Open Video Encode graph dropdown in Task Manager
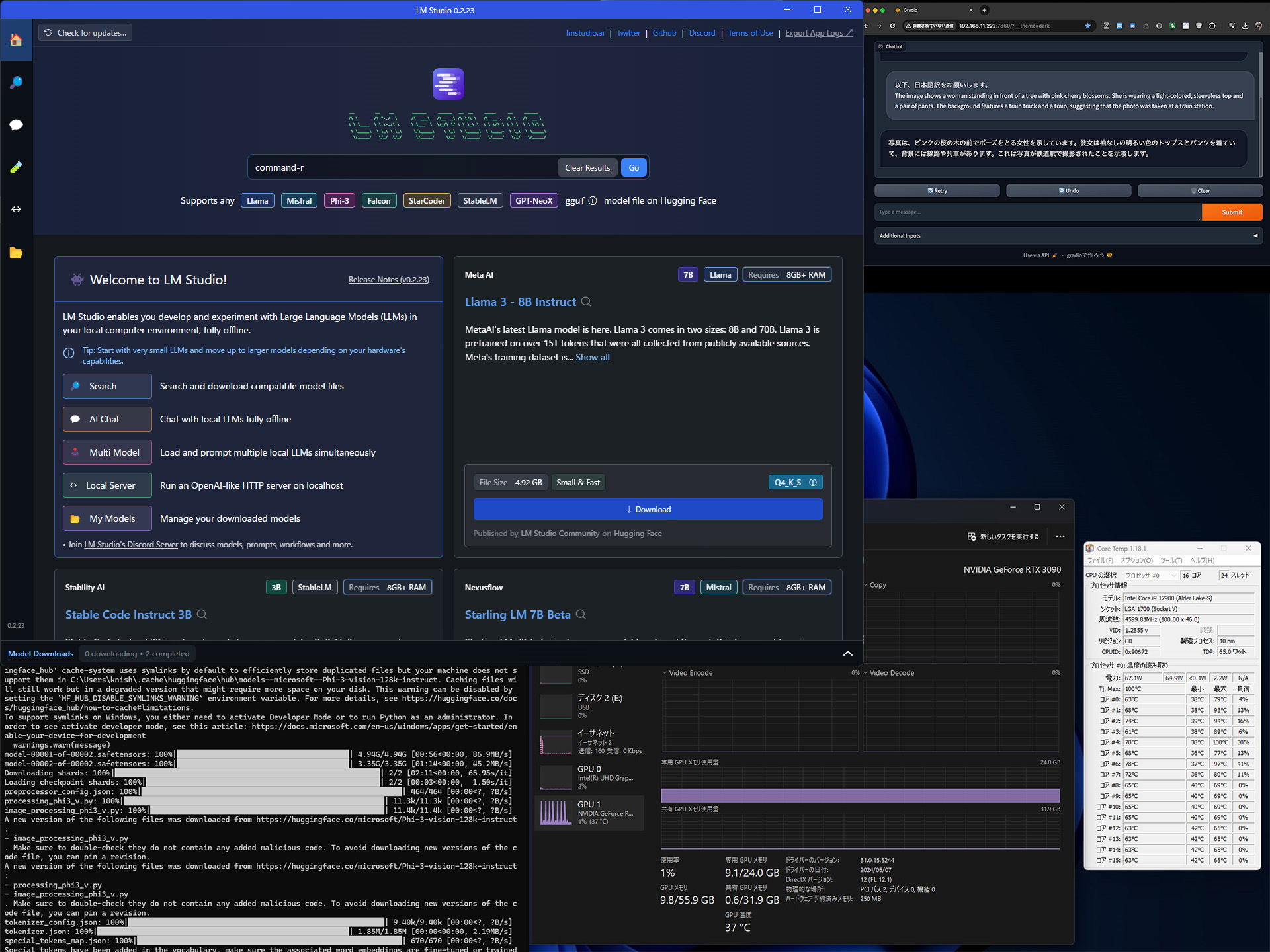The height and width of the screenshot is (952, 1270). [x=665, y=673]
